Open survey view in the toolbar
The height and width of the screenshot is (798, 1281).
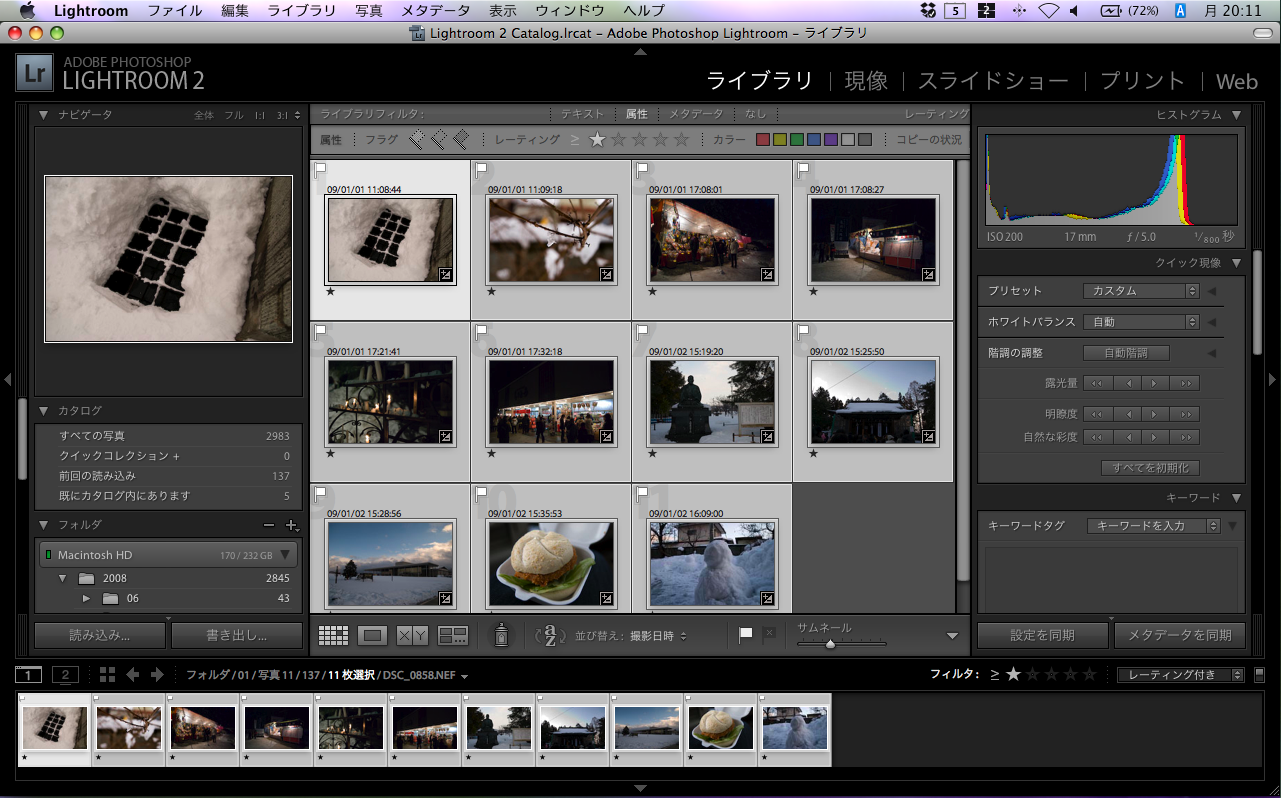(x=453, y=635)
